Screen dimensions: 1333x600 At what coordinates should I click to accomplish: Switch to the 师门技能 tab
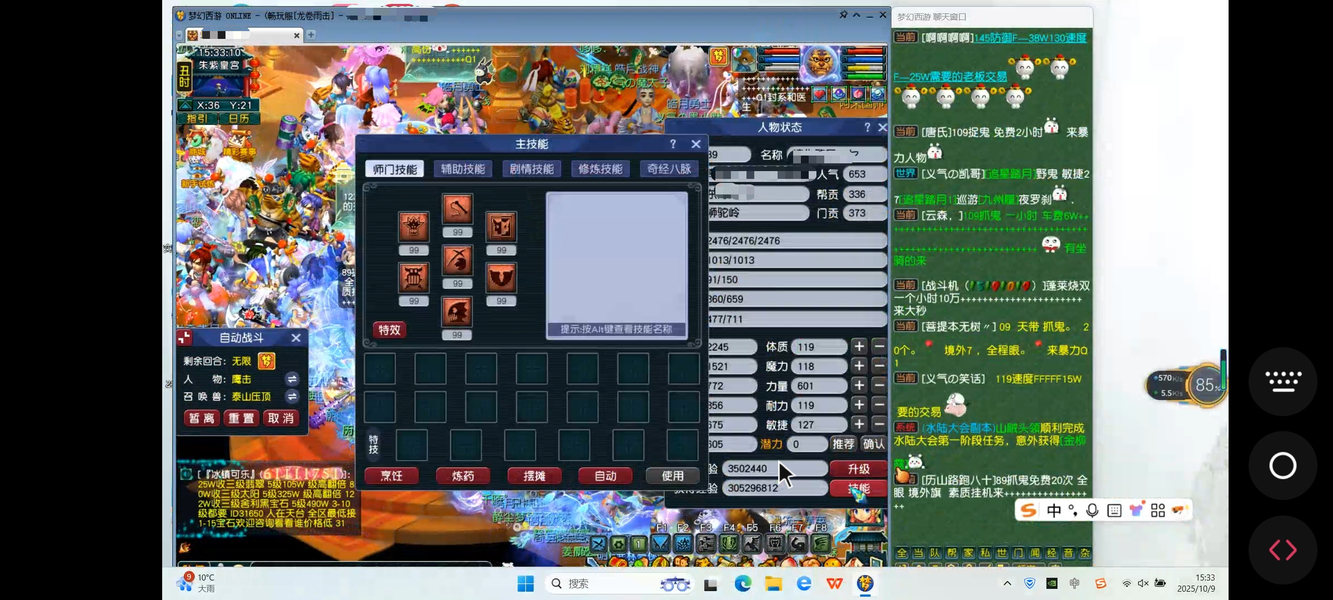tap(394, 169)
